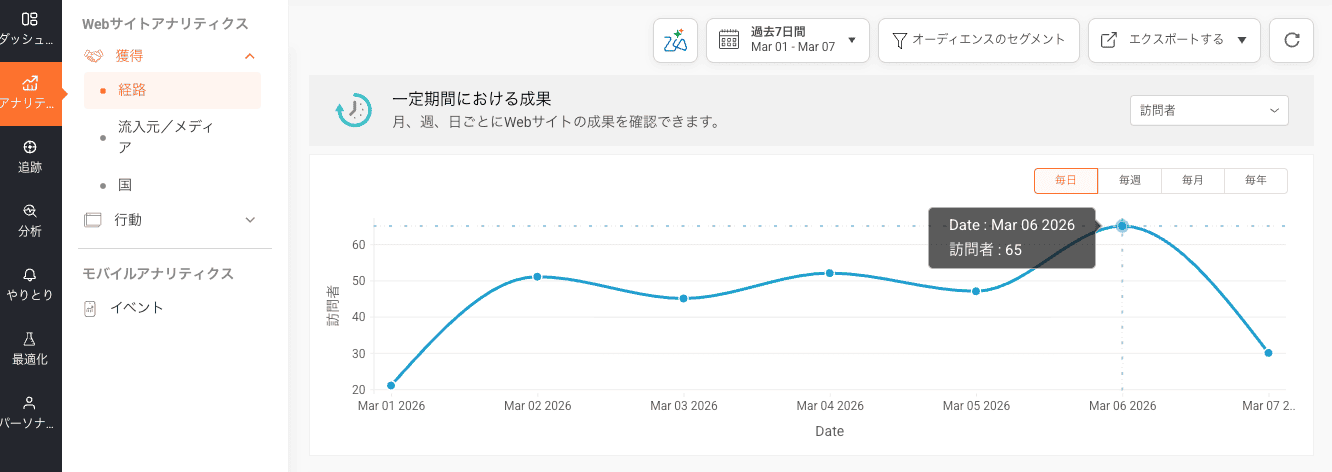
Task: Click the Mar 02 2026 data point
Action: click(x=537, y=277)
